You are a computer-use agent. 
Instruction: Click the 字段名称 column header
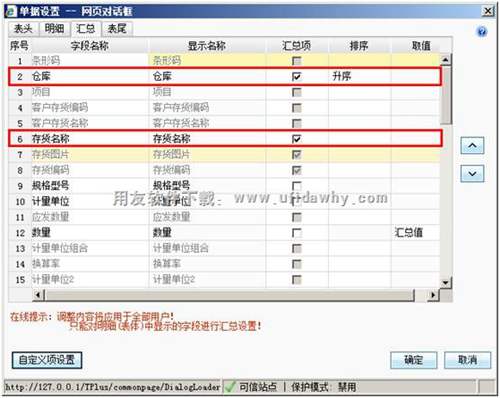click(x=90, y=46)
